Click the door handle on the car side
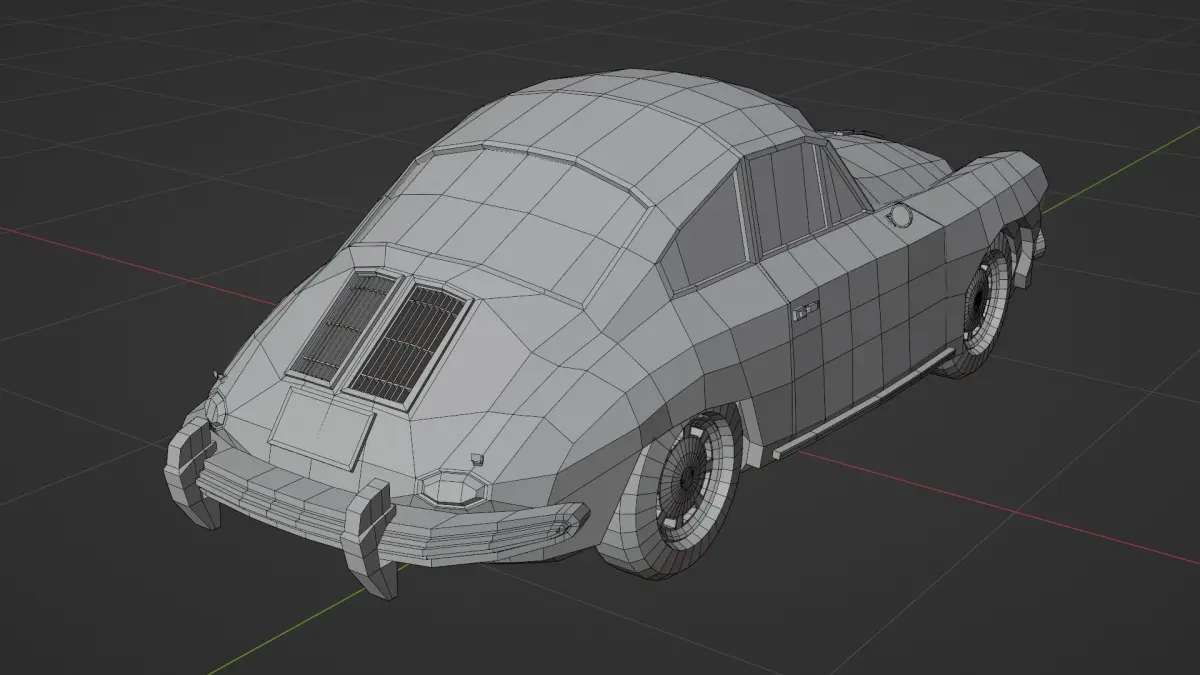The width and height of the screenshot is (1200, 675). tap(805, 311)
